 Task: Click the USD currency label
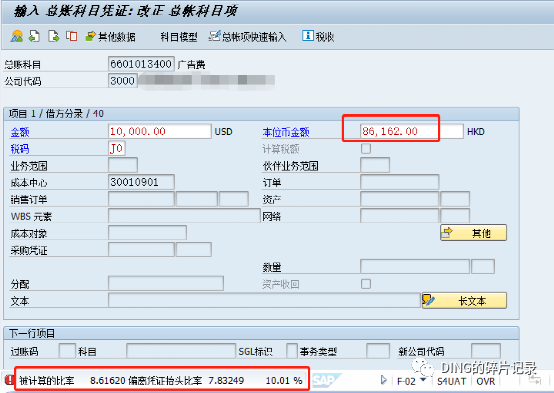coord(223,132)
